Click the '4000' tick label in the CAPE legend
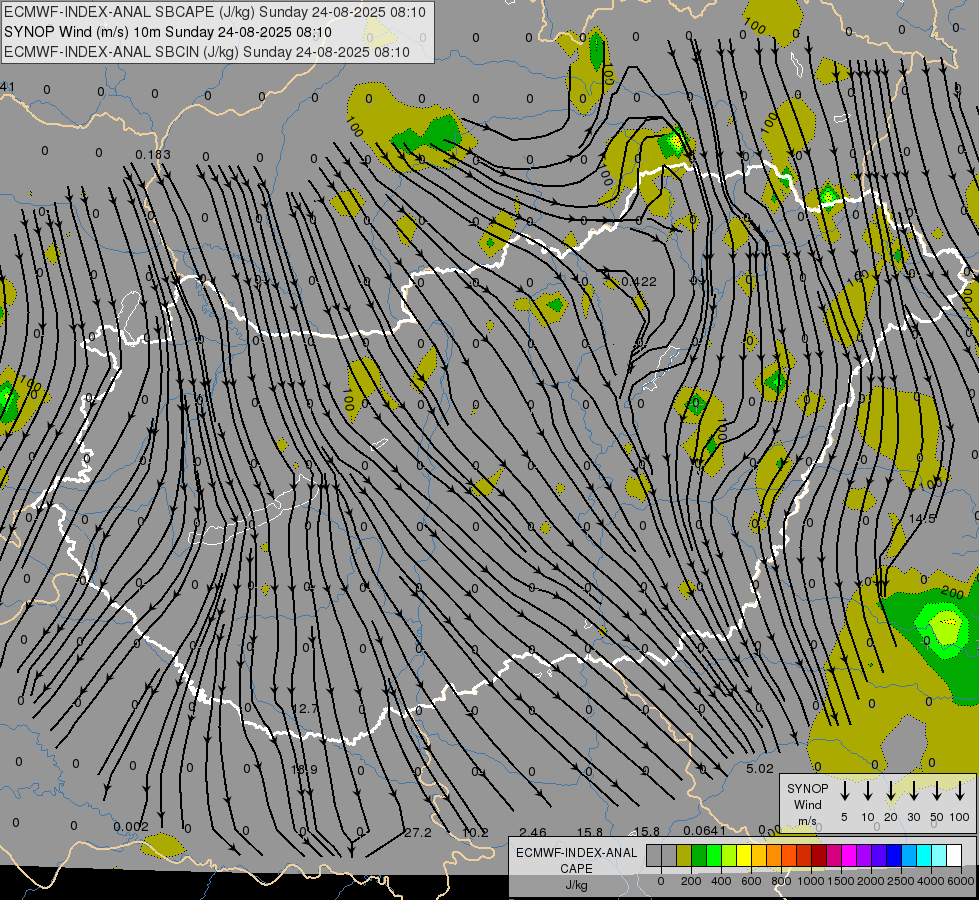979x900 pixels. click(x=931, y=881)
